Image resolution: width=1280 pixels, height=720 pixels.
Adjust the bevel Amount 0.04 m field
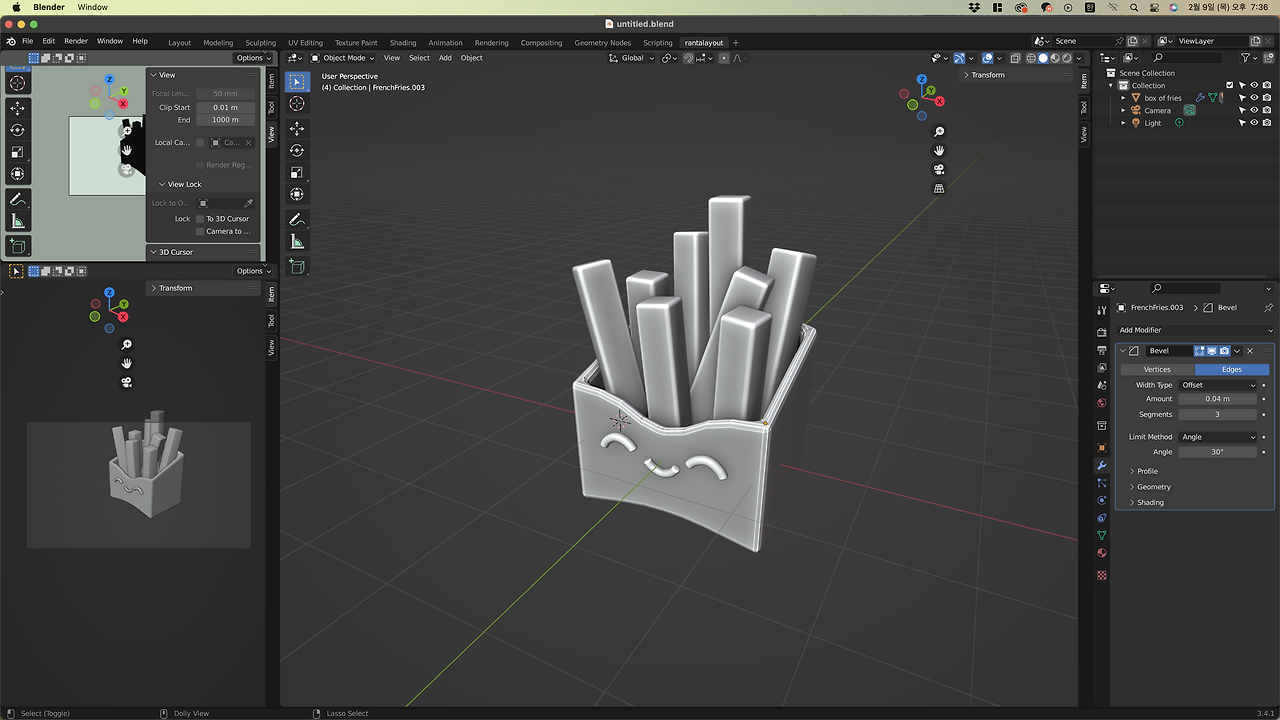pyautogui.click(x=1218, y=399)
